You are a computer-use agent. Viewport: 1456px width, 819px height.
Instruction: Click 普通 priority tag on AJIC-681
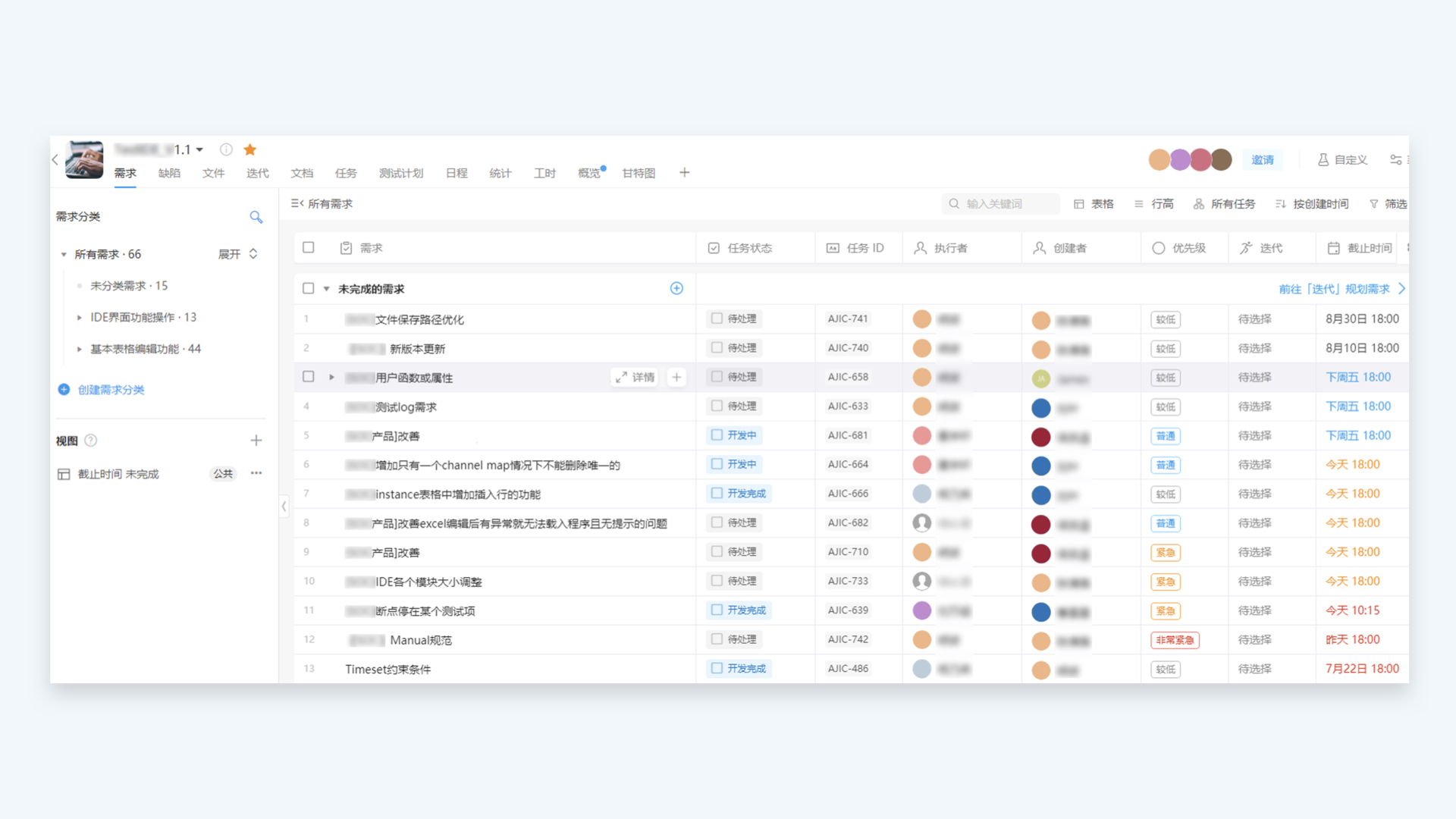click(x=1166, y=436)
